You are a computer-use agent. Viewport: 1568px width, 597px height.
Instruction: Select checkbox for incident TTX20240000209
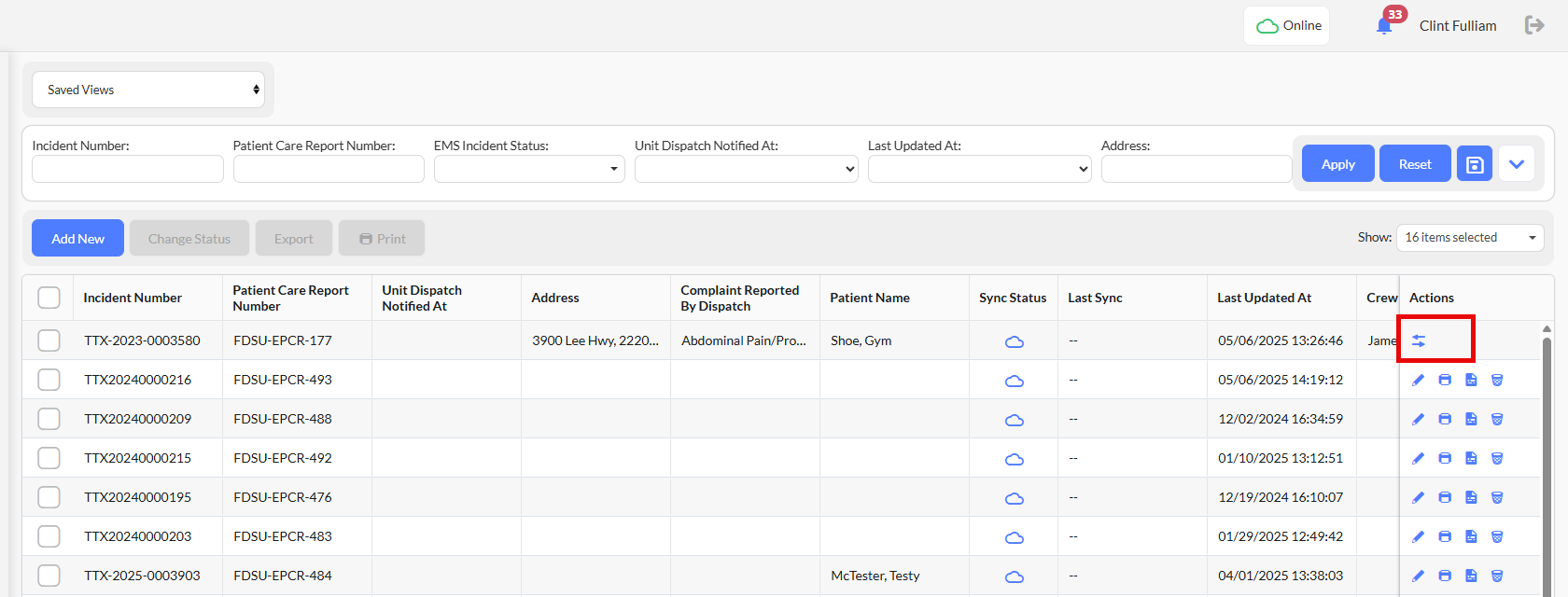tap(49, 419)
